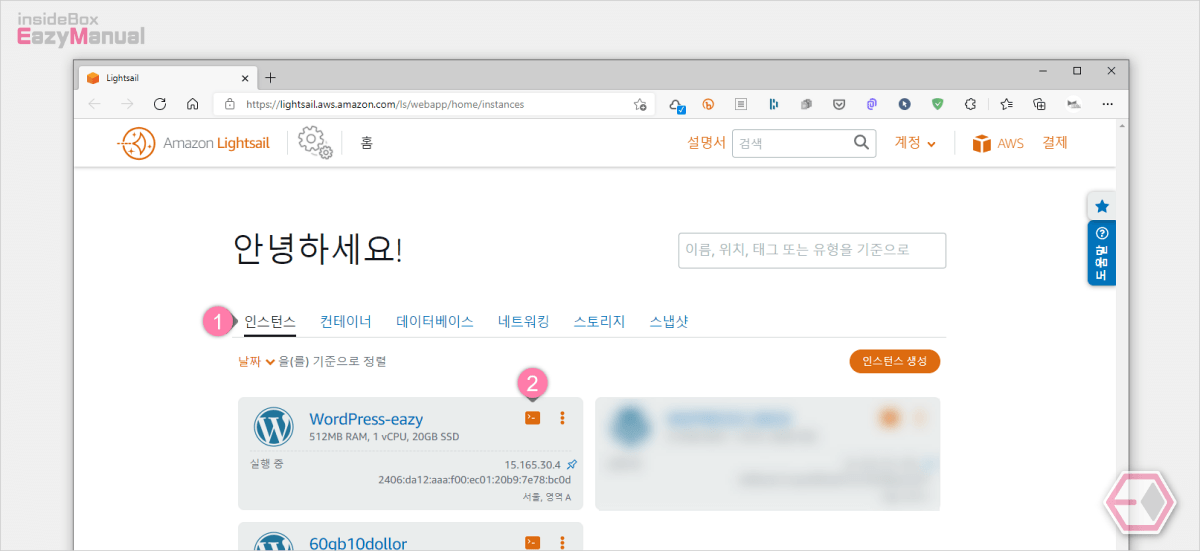The height and width of the screenshot is (551, 1200).
Task: Click the star icon on the side panel
Action: pos(1101,206)
